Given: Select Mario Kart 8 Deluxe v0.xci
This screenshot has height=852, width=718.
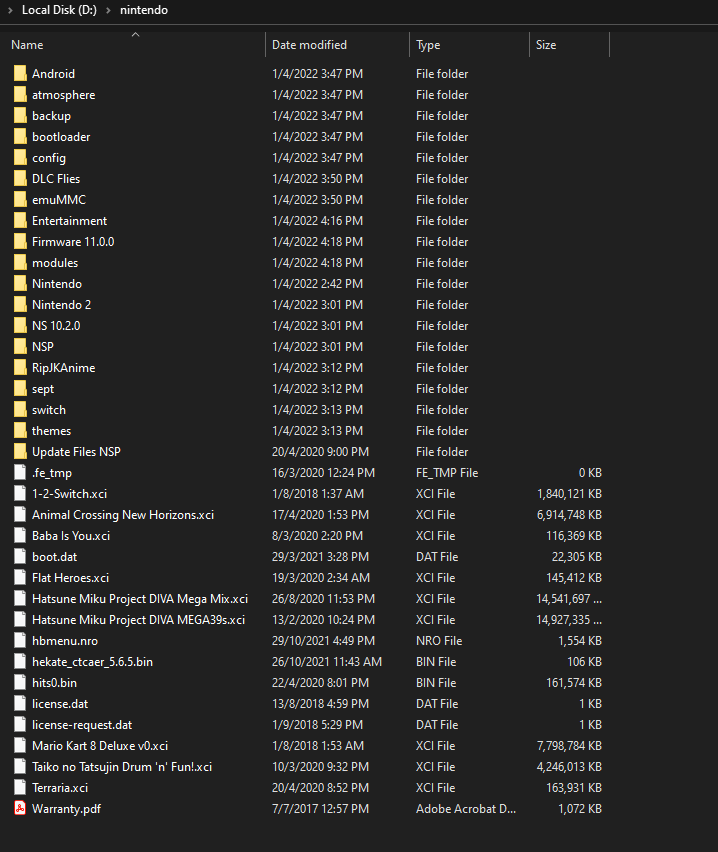Looking at the screenshot, I should (100, 746).
